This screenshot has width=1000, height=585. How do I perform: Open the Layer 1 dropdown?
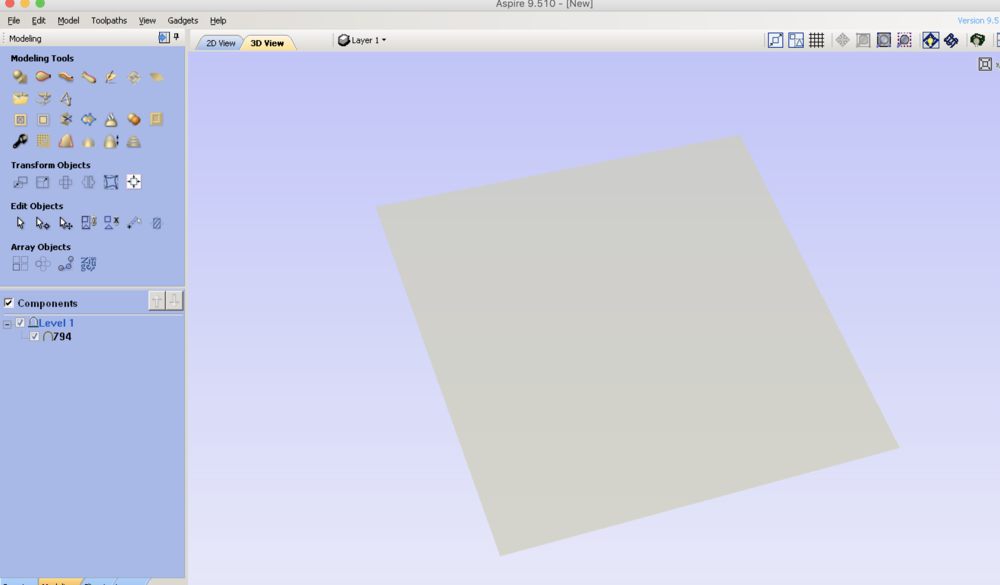tap(363, 41)
